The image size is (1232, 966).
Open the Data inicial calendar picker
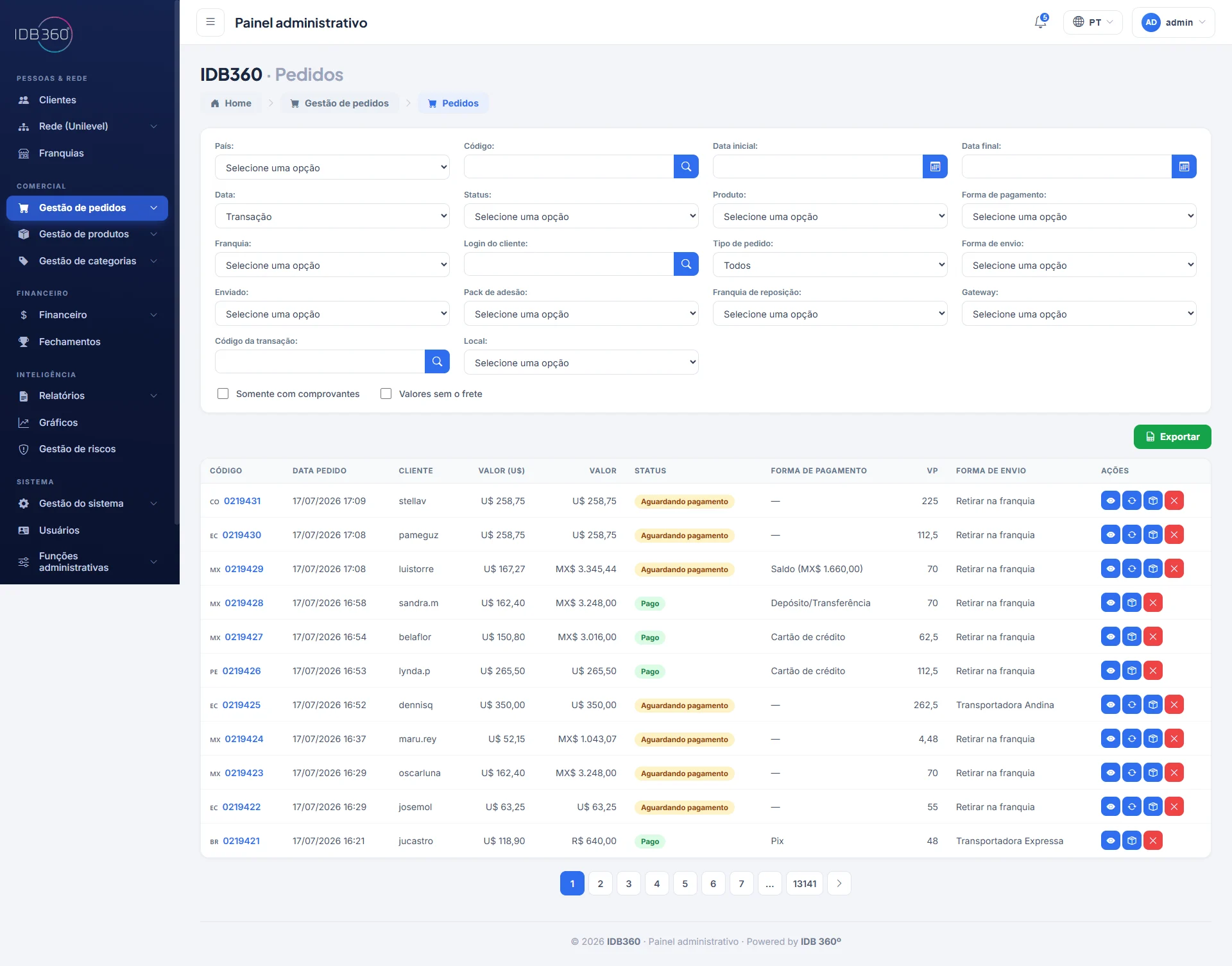[x=935, y=167]
